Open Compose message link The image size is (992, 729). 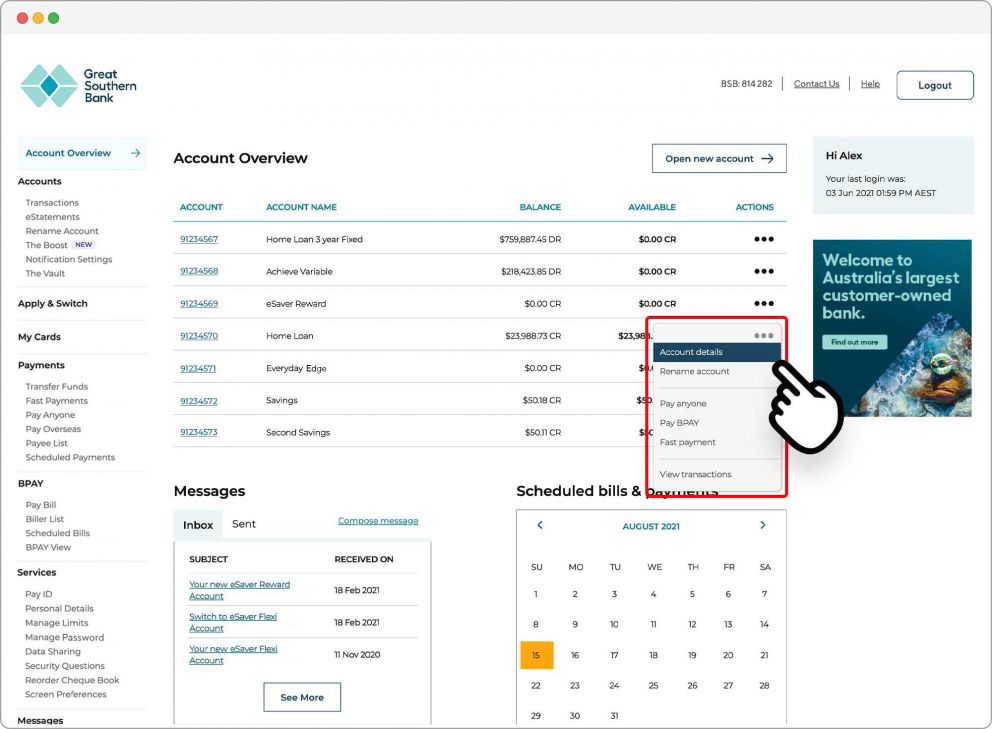tap(378, 521)
